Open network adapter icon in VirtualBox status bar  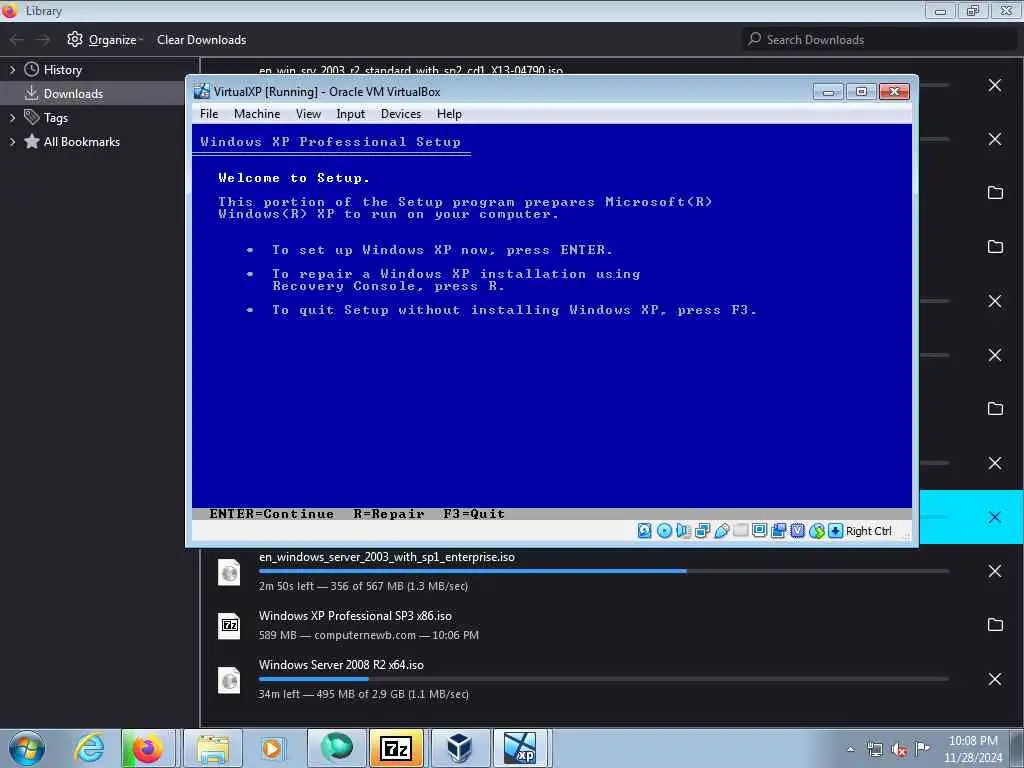(702, 531)
